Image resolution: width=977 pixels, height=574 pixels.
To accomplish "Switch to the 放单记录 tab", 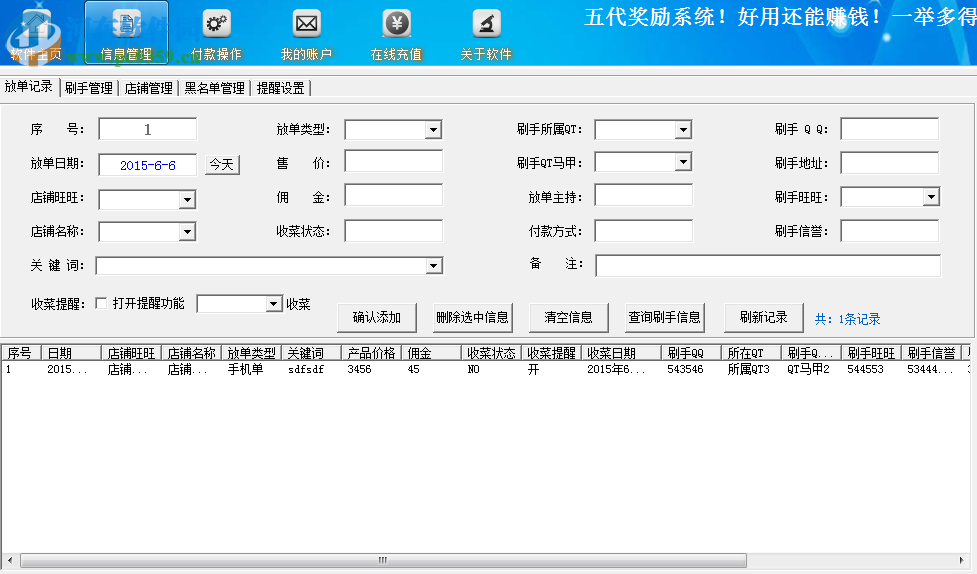I will (x=29, y=87).
